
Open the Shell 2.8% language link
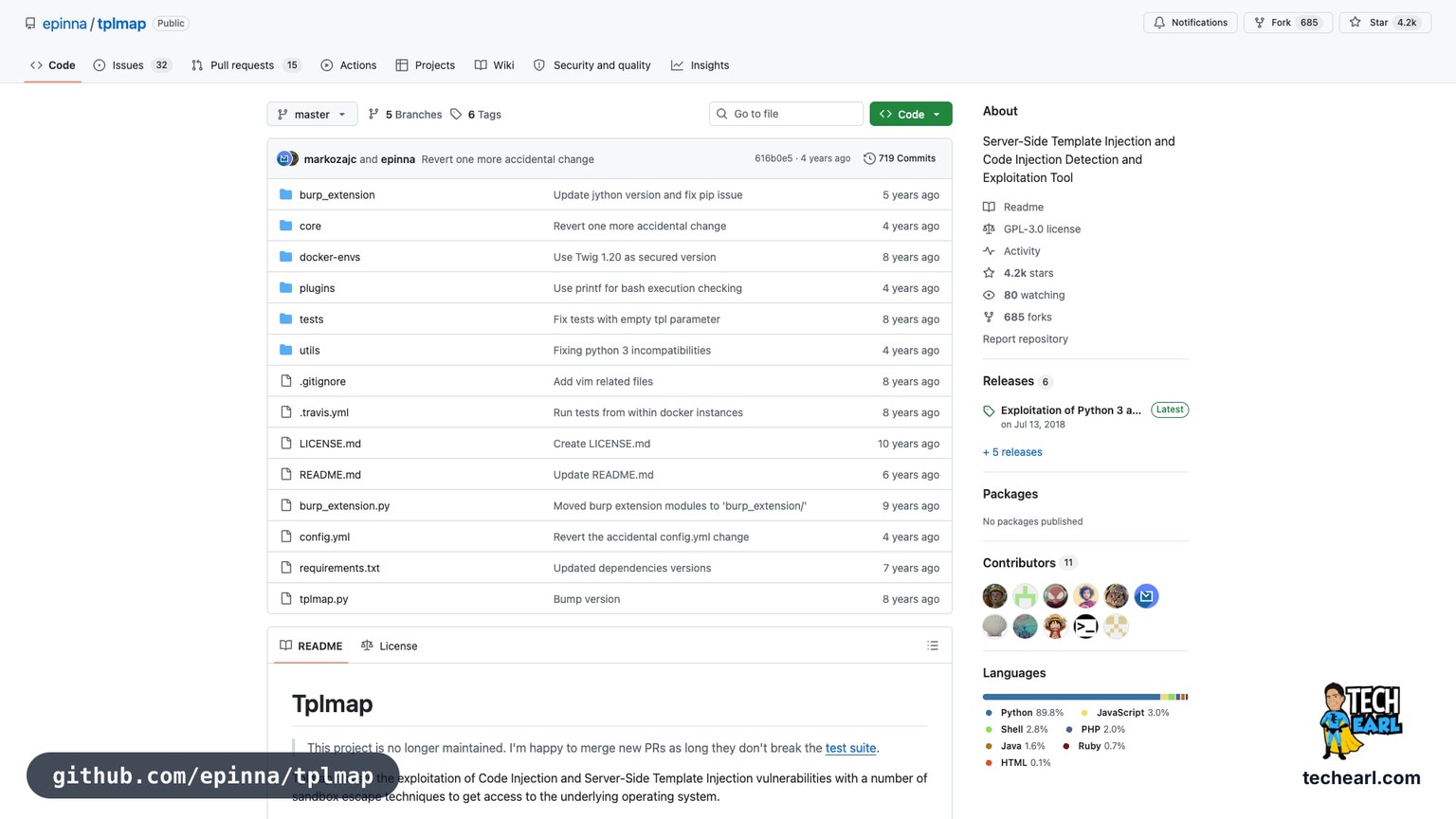pos(1016,730)
